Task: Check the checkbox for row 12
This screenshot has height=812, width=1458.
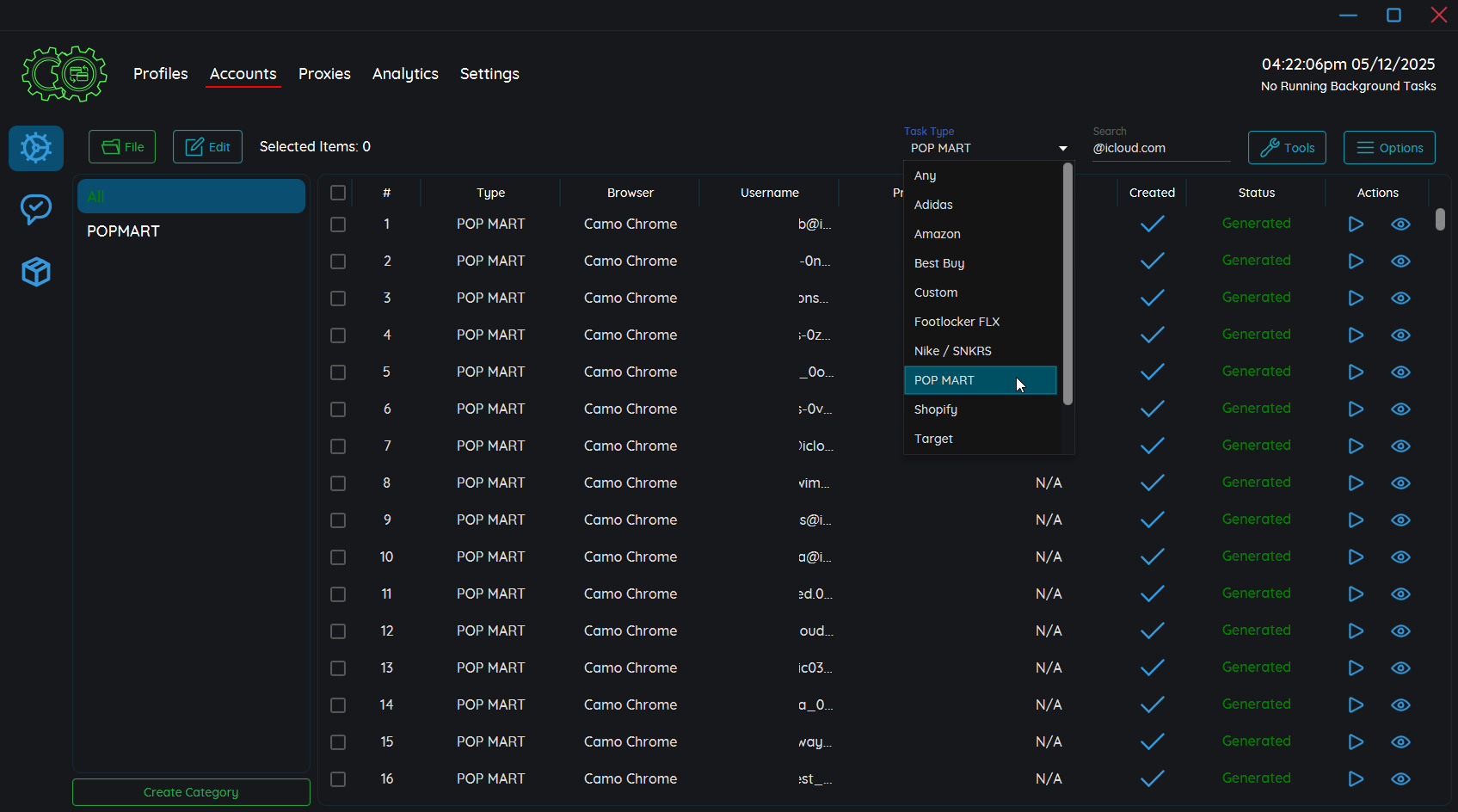Action: pos(338,631)
